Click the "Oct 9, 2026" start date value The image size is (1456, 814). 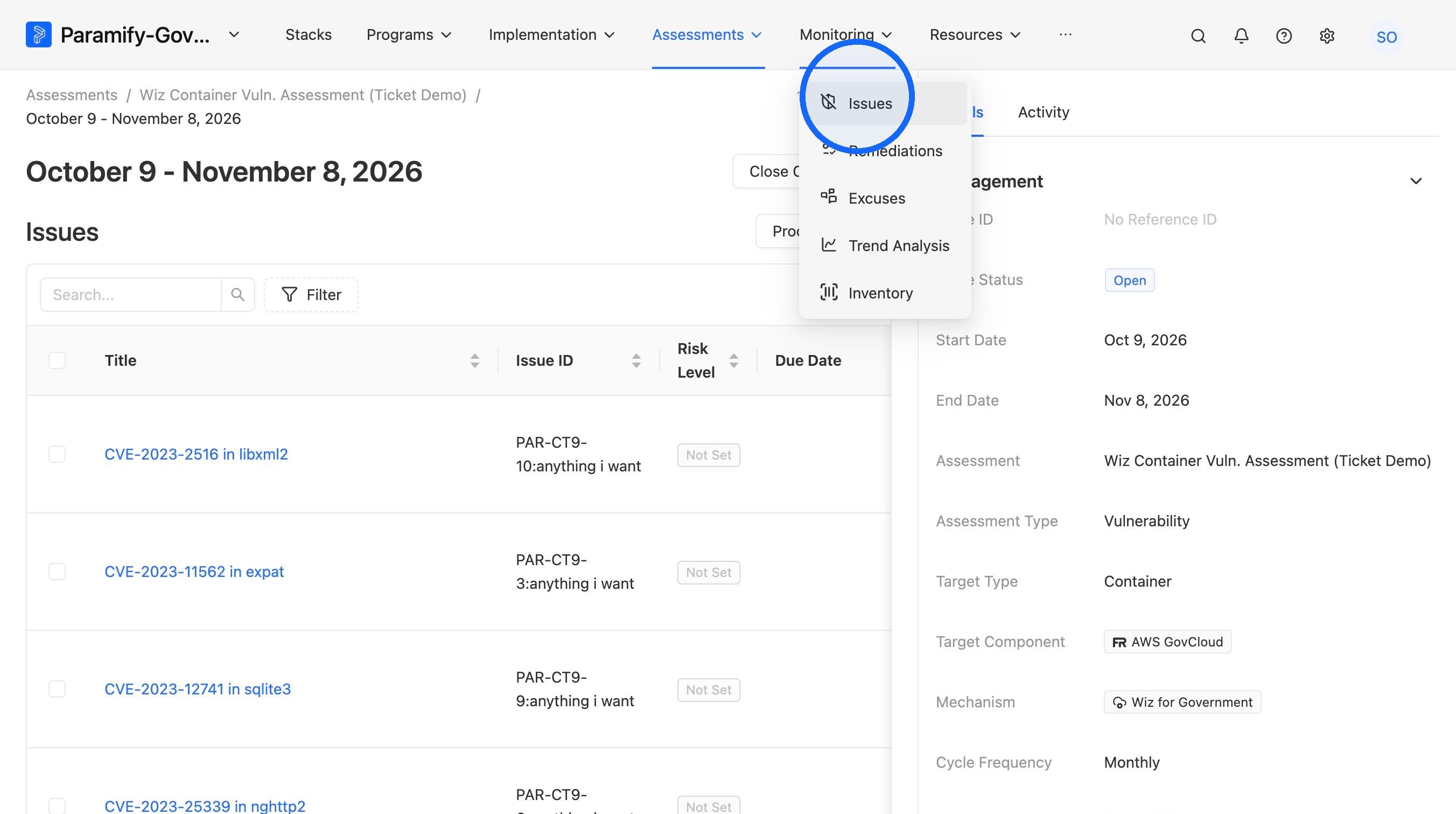click(1145, 340)
